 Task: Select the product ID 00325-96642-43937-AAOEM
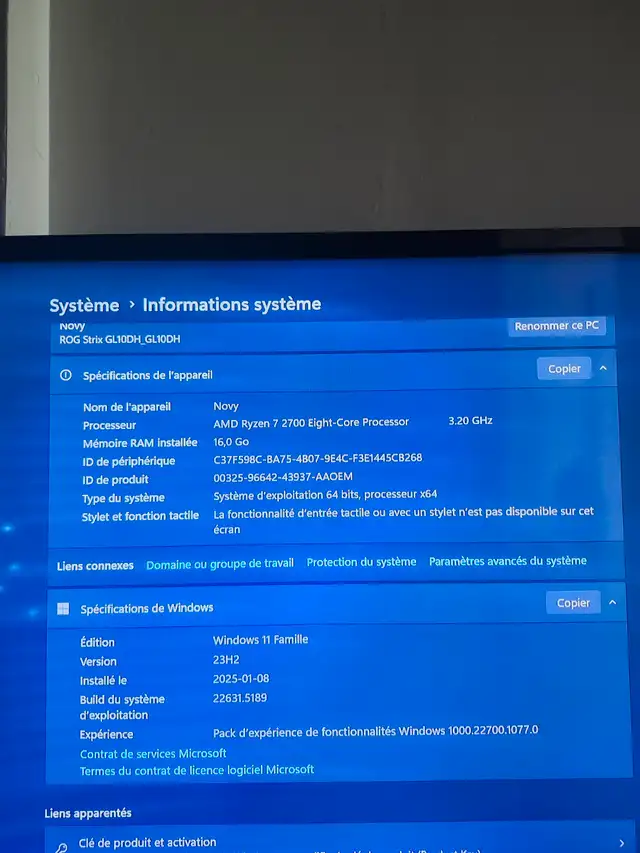click(283, 477)
